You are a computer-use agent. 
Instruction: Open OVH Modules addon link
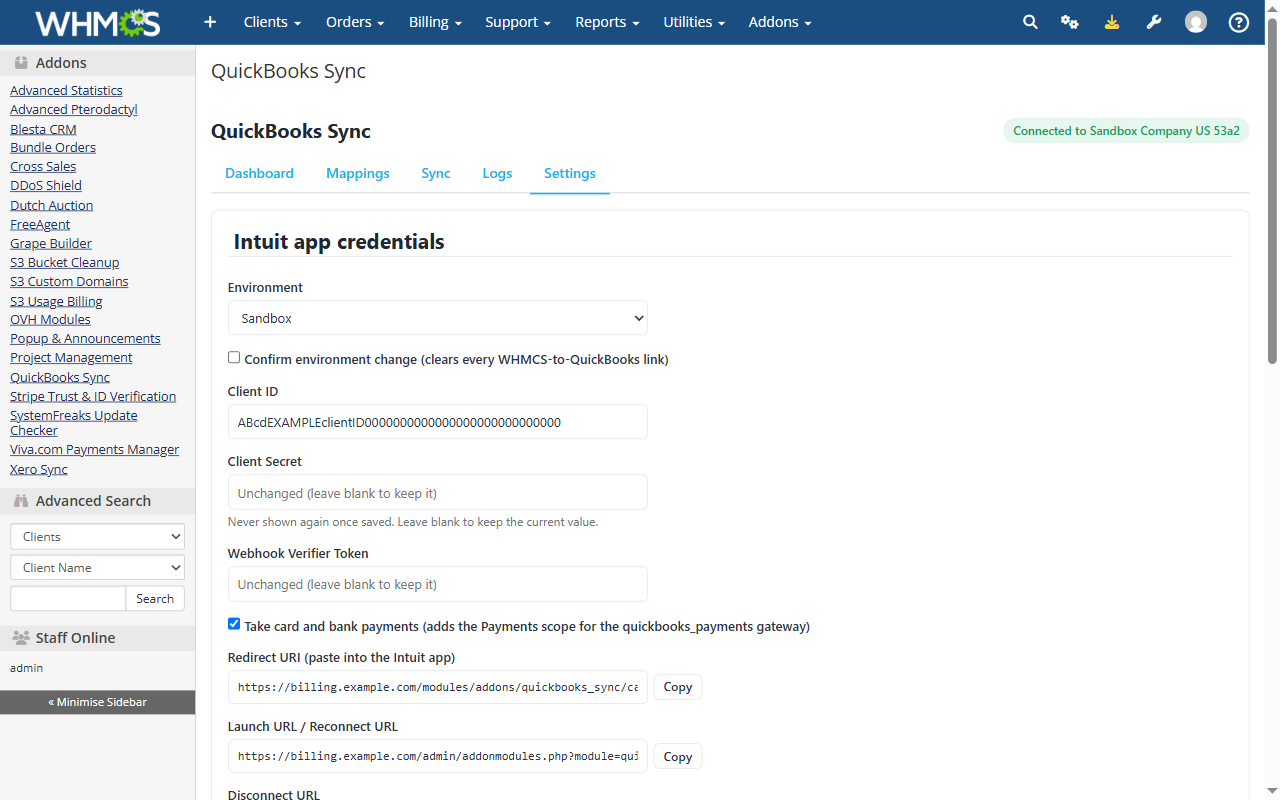coord(50,319)
